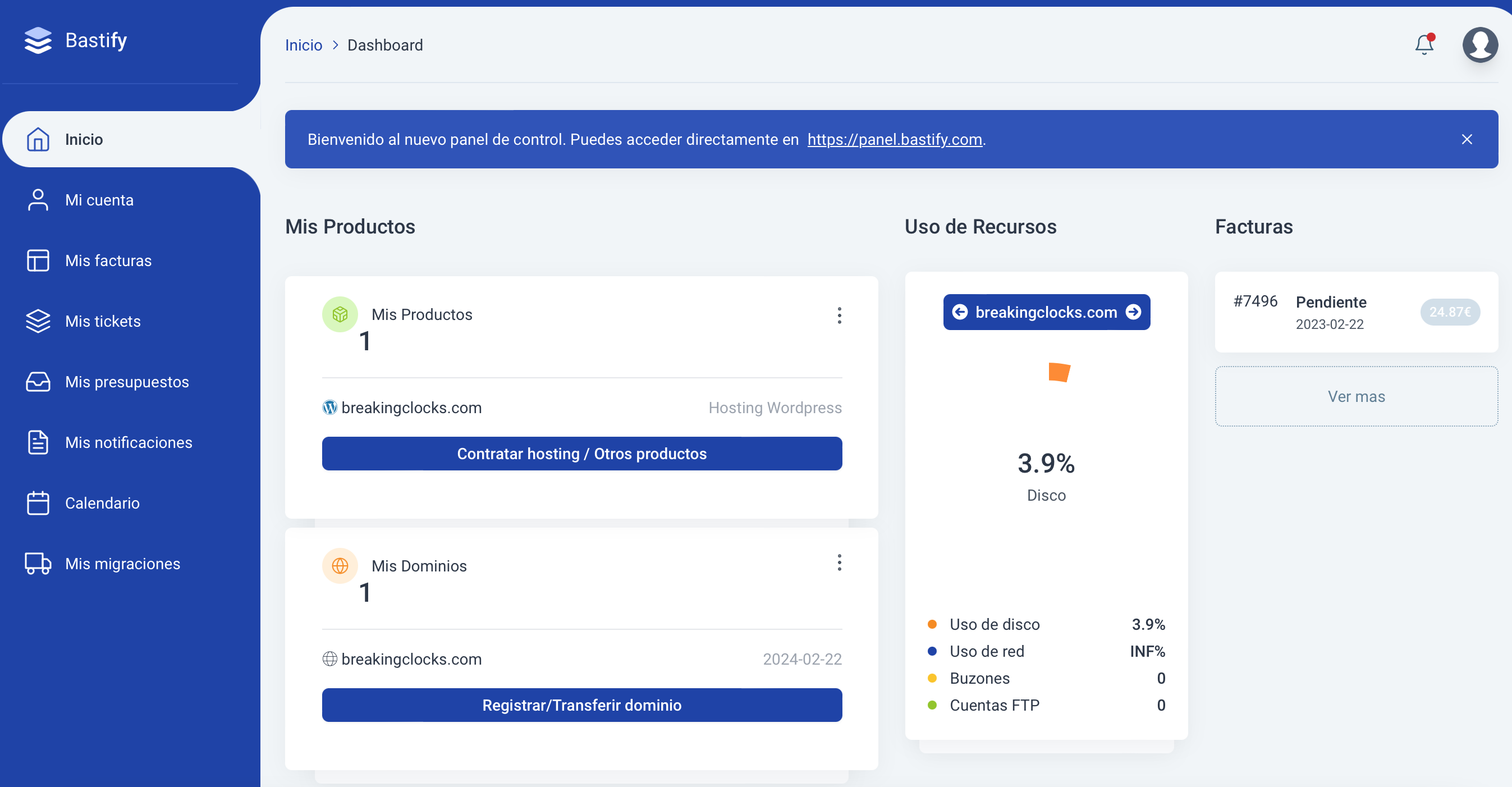Screen dimensions: 1512x787
Task: Click the Bastify logo icon
Action: 38,40
